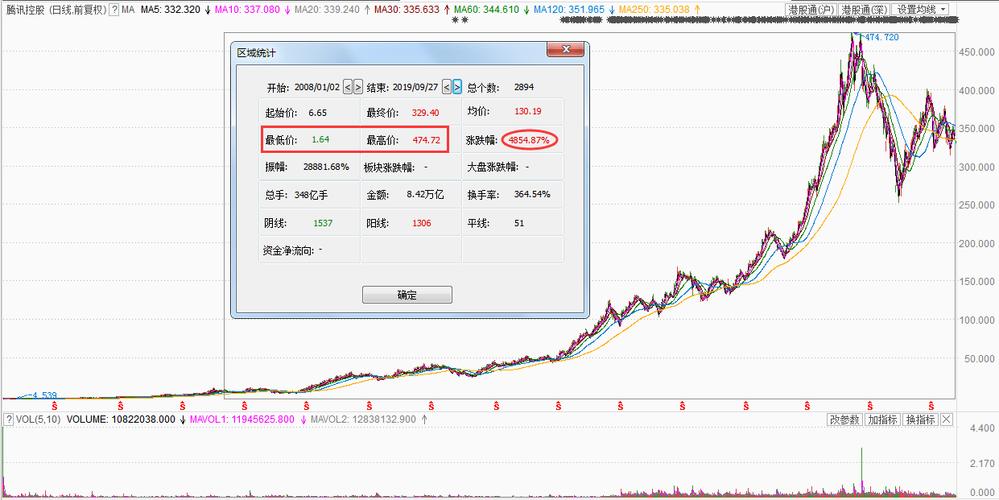Image resolution: width=999 pixels, height=500 pixels.
Task: Click the 港股通(深) button
Action: point(863,10)
